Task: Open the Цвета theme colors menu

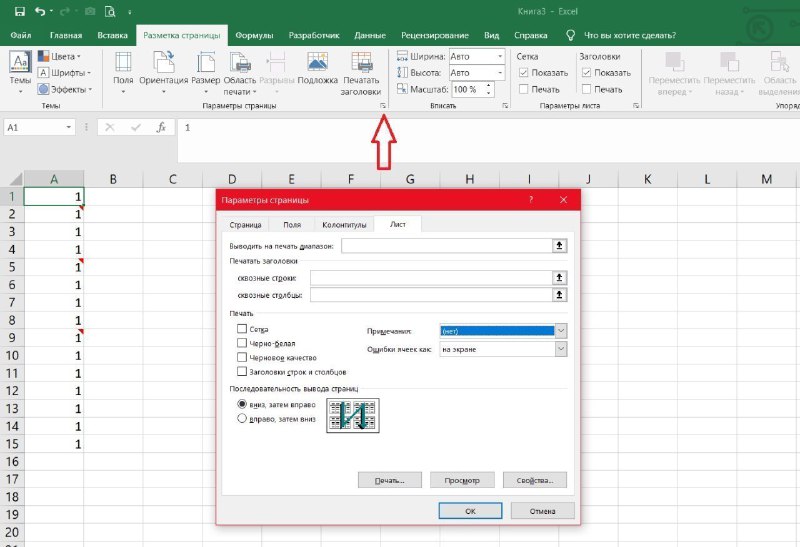Action: click(59, 56)
